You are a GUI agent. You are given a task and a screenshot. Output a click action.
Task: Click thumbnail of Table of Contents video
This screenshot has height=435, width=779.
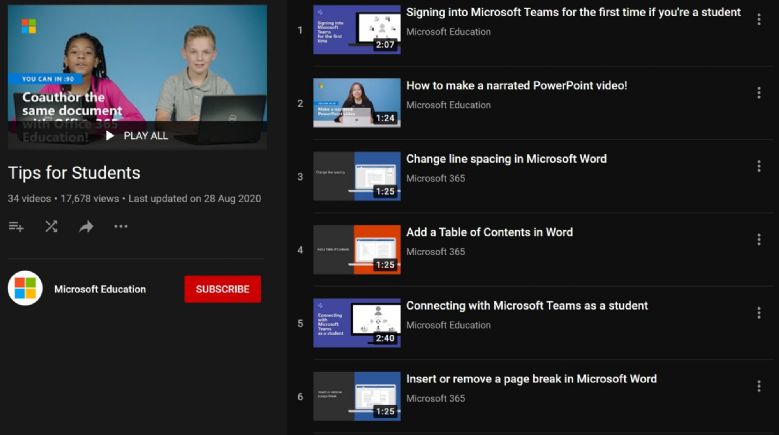coord(357,250)
